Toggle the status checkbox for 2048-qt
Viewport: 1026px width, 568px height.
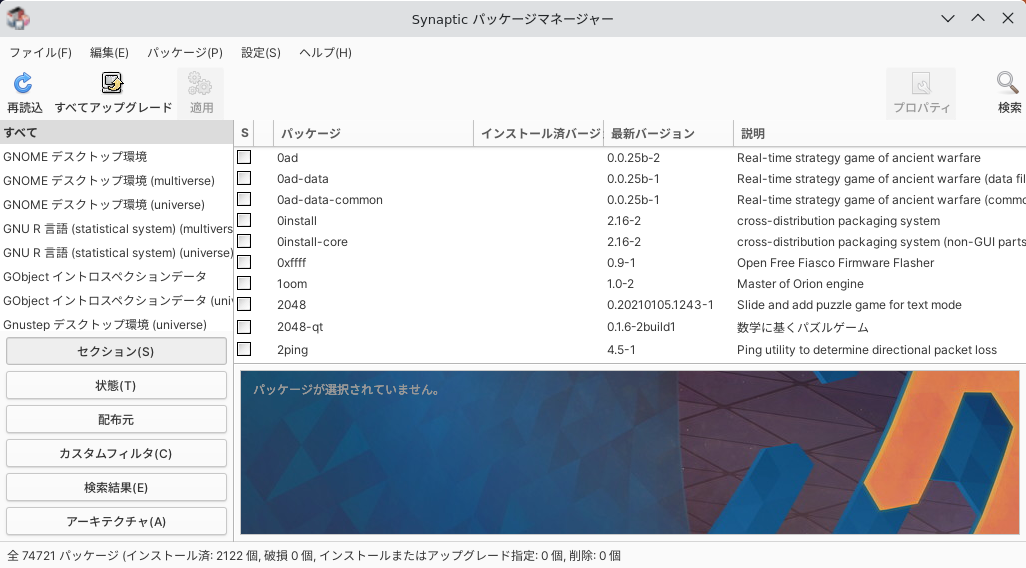[x=244, y=326]
